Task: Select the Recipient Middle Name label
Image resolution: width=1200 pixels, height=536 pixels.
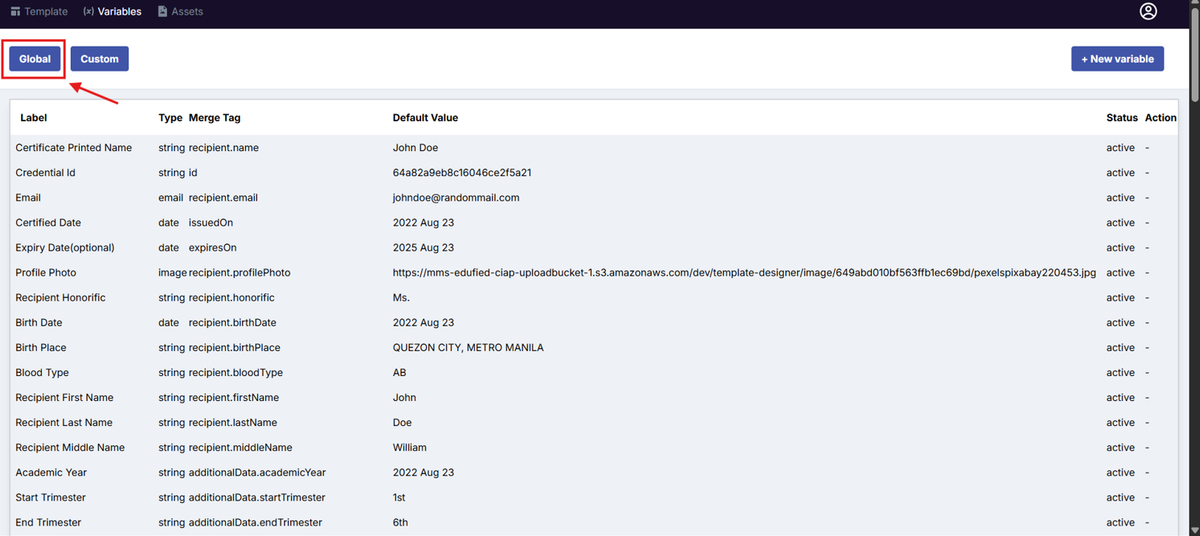Action: tap(70, 448)
